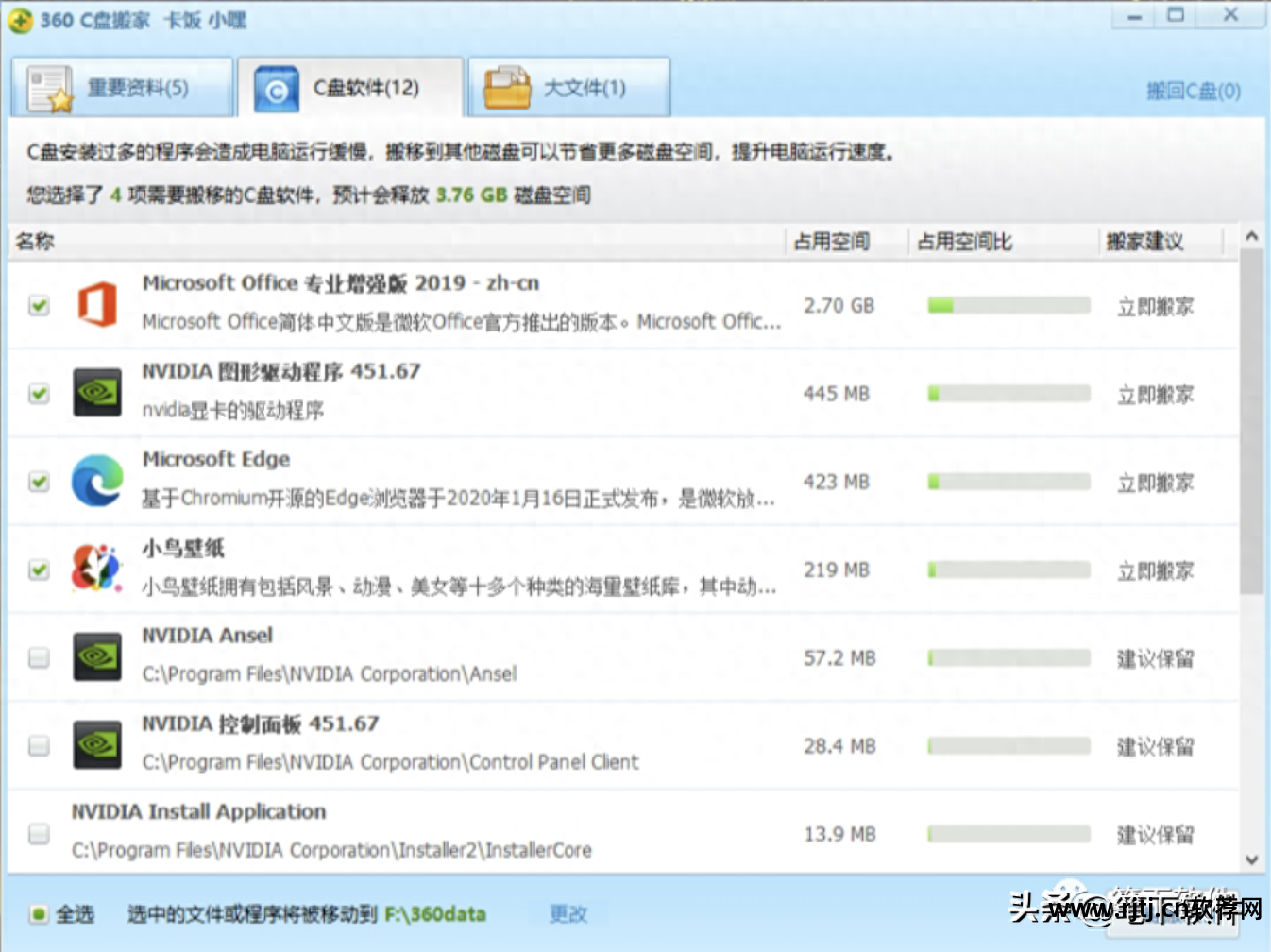Click the C盘软件 tab disc icon

coord(276,89)
